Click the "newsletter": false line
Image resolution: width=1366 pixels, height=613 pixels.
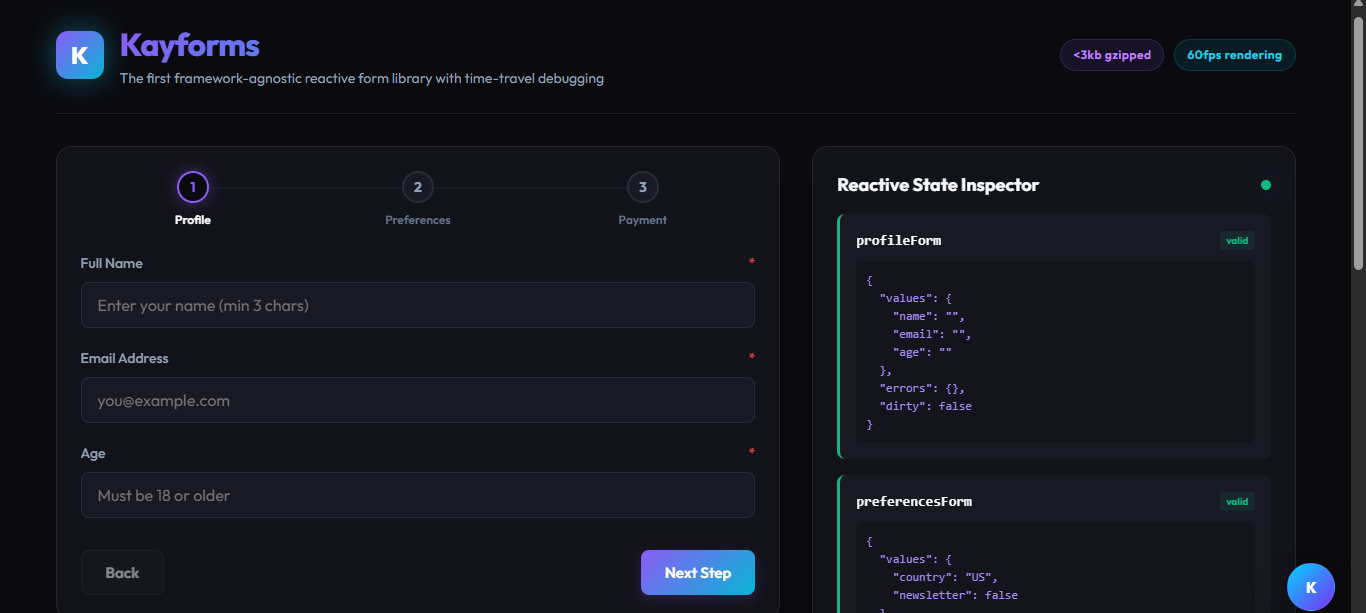[x=955, y=595]
